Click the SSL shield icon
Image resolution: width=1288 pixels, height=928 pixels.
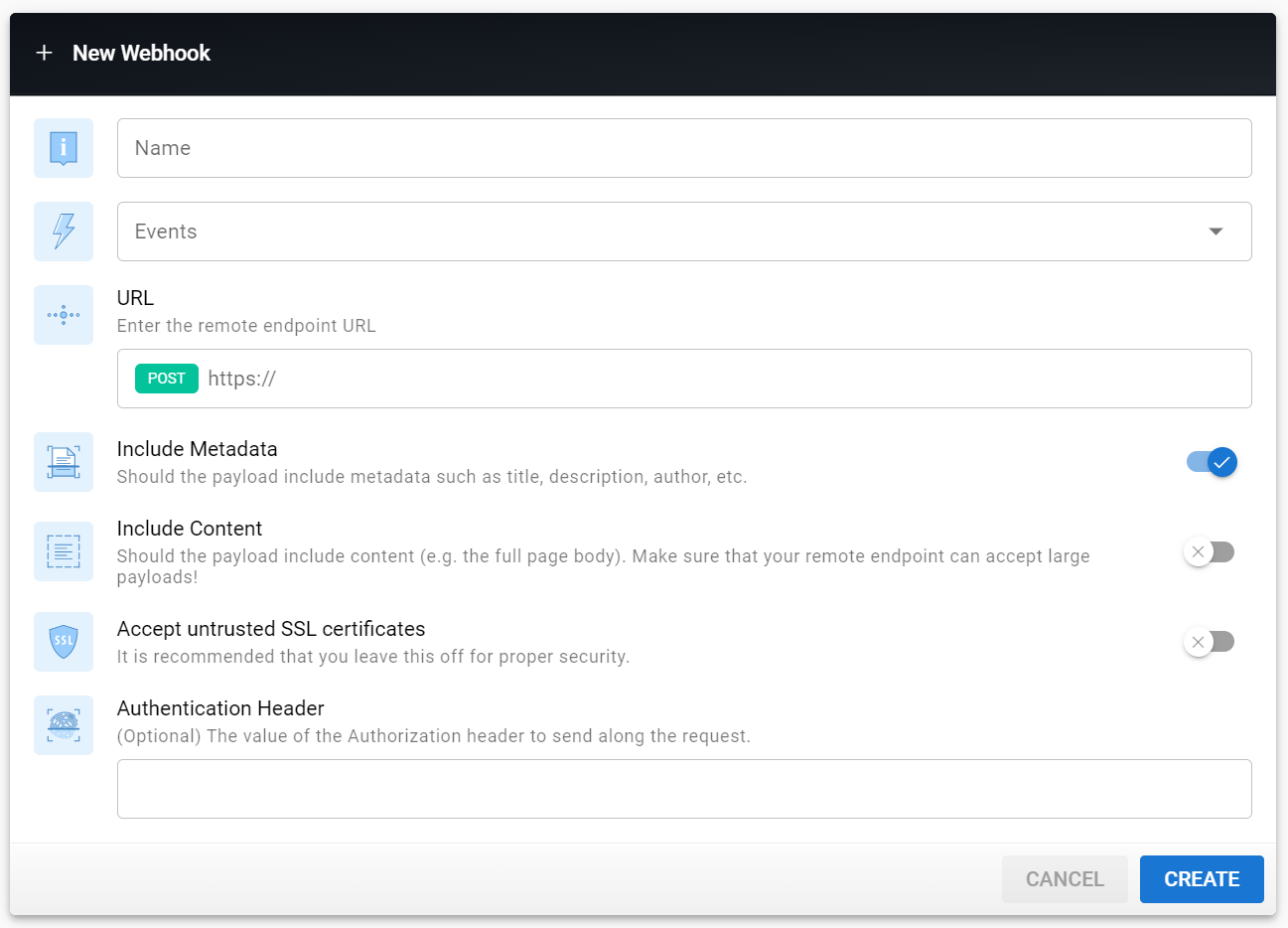[63, 642]
